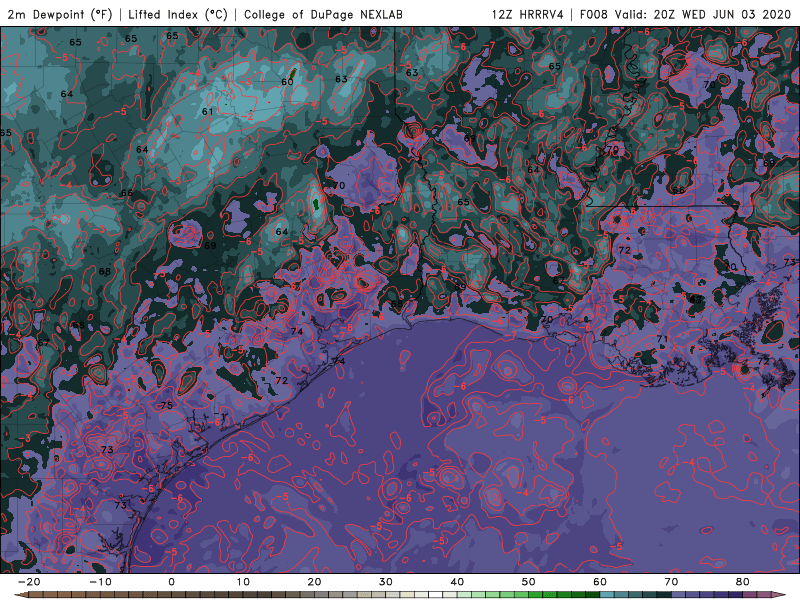Click the '80' color bar label

click(x=743, y=582)
